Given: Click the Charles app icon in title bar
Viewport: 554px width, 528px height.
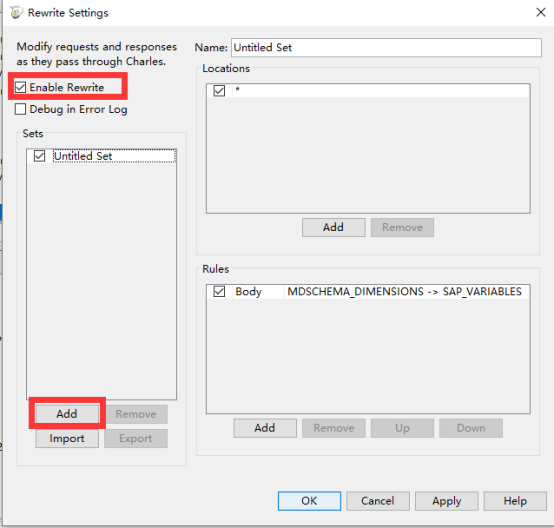Looking at the screenshot, I should point(16,12).
